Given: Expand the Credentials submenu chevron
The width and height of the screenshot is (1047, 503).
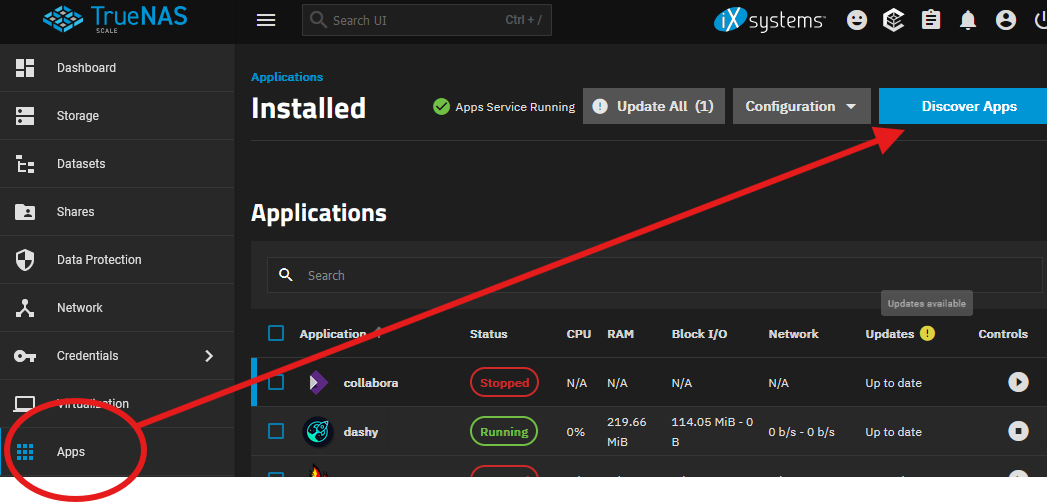Looking at the screenshot, I should (209, 355).
